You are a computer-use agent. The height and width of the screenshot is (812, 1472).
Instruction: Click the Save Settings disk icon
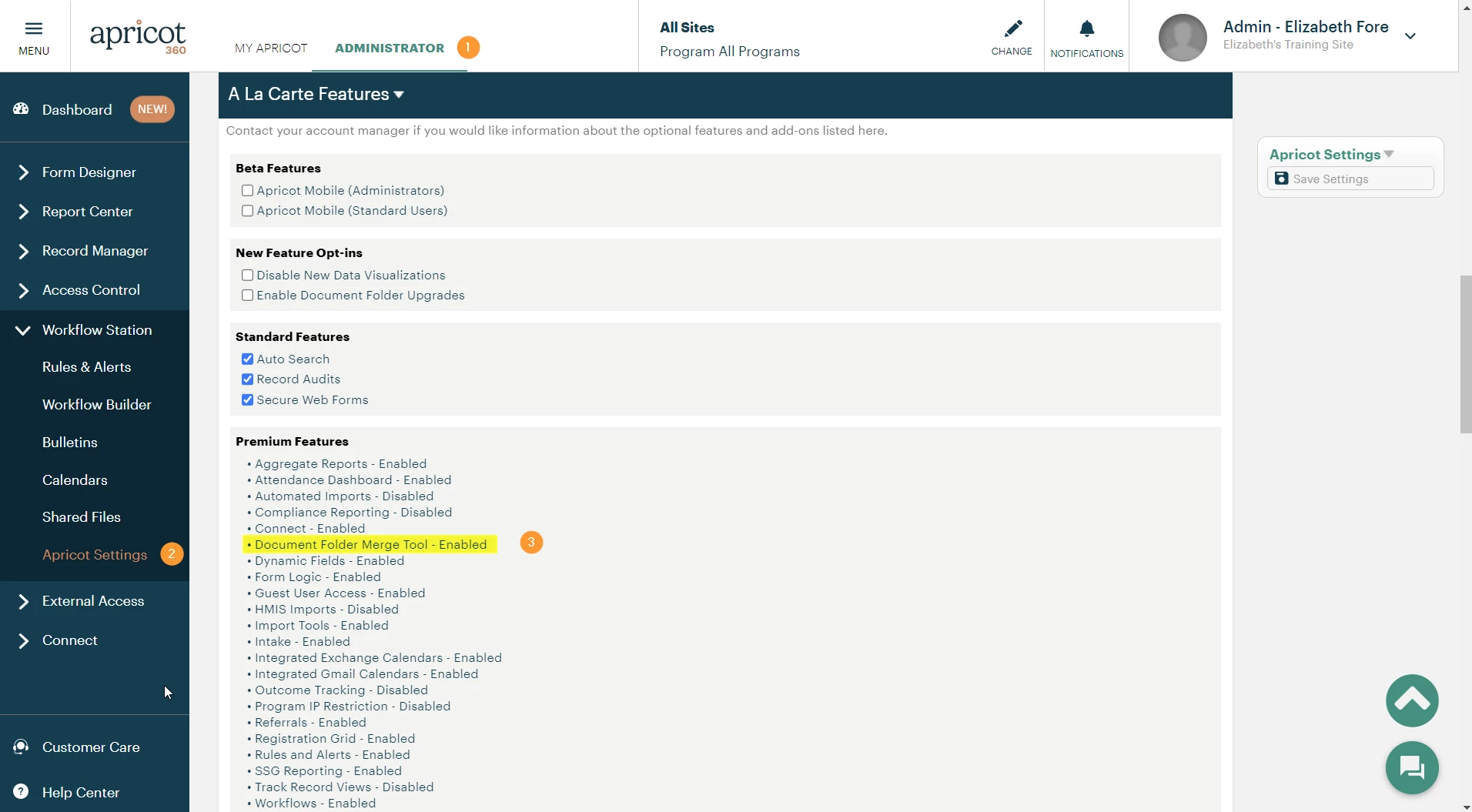pyautogui.click(x=1281, y=179)
